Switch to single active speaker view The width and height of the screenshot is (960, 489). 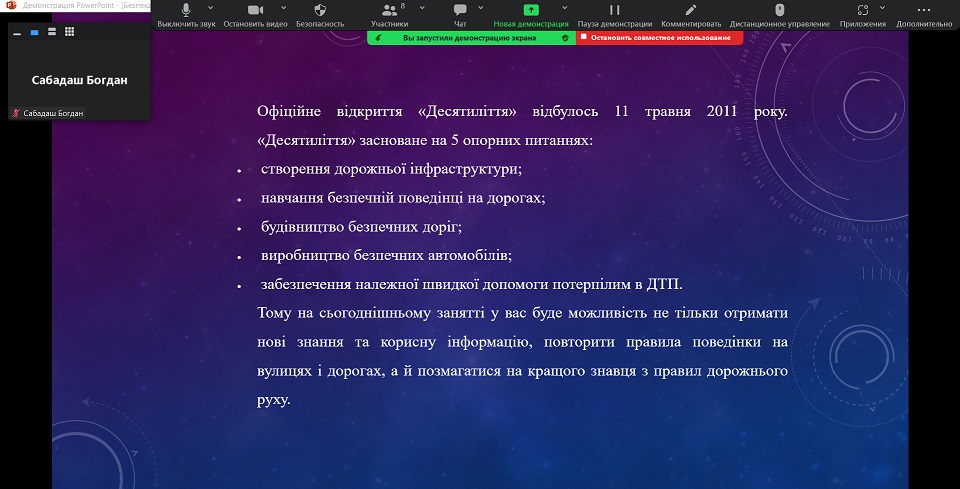[35, 32]
